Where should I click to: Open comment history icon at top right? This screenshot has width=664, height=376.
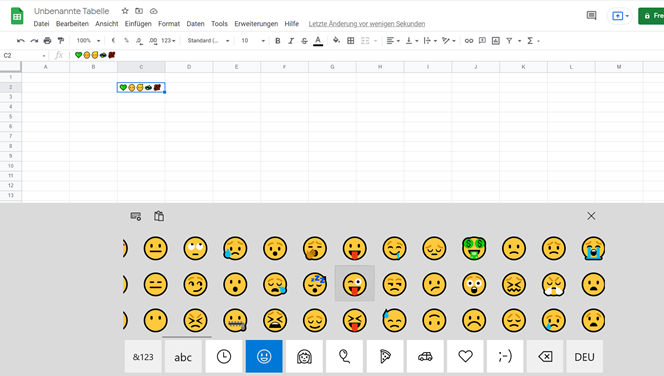(592, 16)
